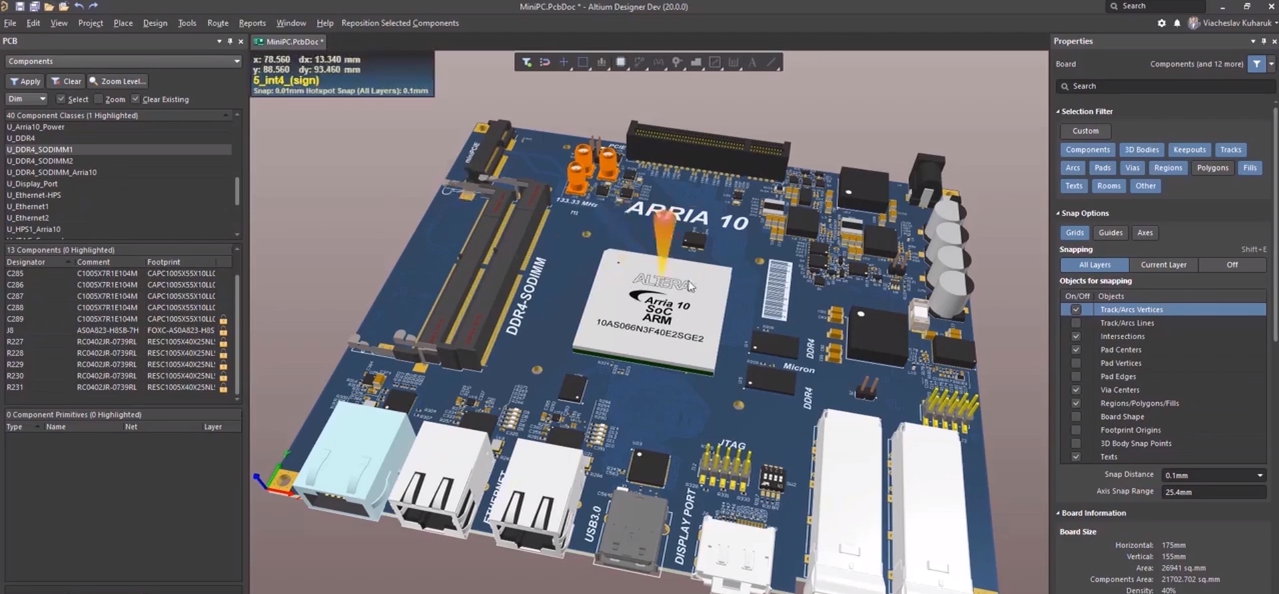
Task: Select the move objects cross icon
Action: coord(564,62)
